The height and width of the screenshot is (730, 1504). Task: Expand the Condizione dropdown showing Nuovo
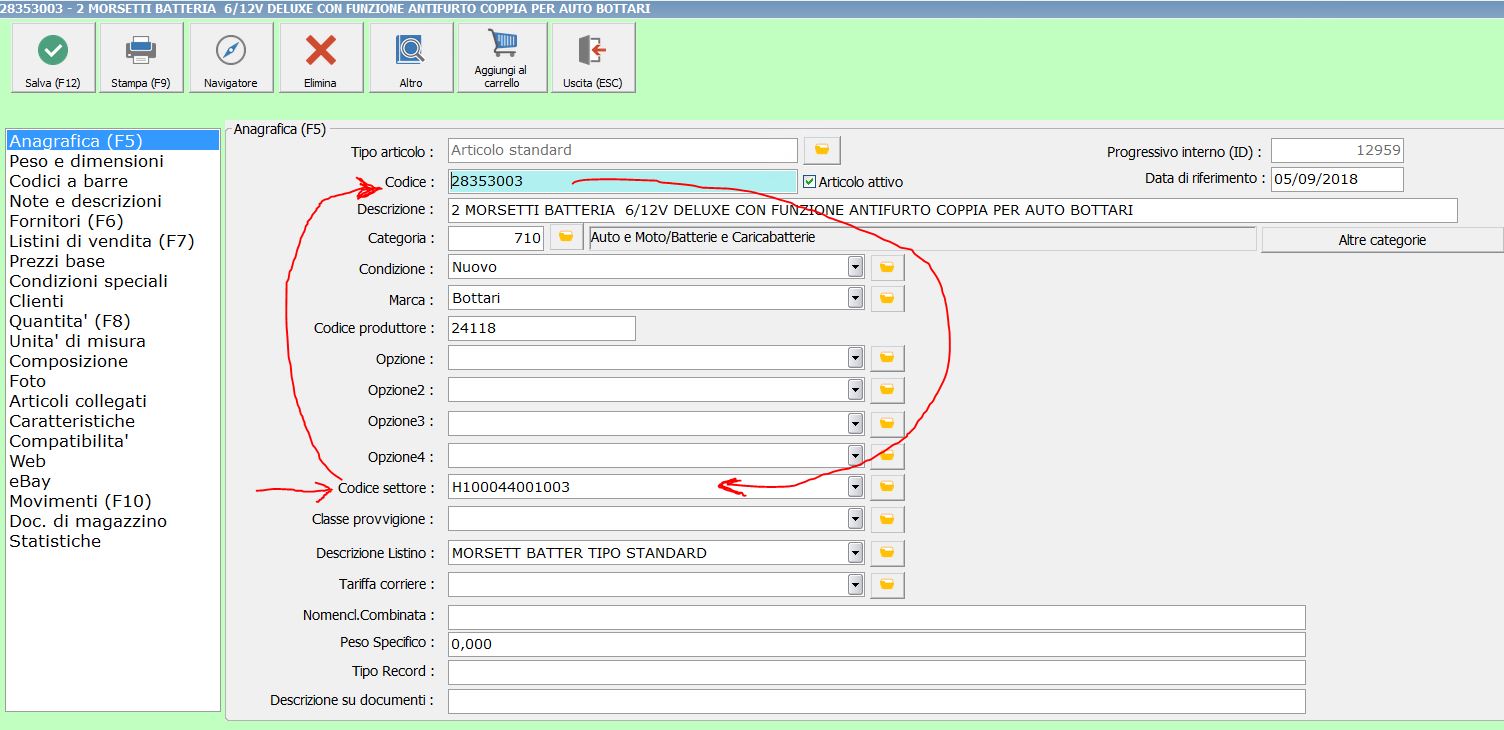tap(855, 267)
